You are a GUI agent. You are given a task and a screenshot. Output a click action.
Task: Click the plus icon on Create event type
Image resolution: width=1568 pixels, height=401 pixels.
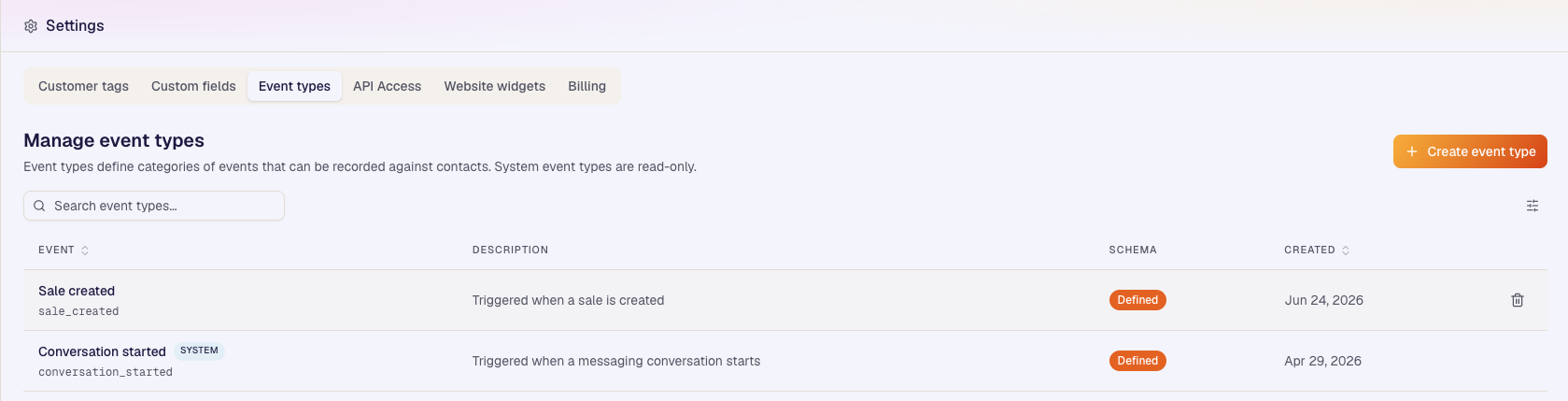[x=1412, y=151]
